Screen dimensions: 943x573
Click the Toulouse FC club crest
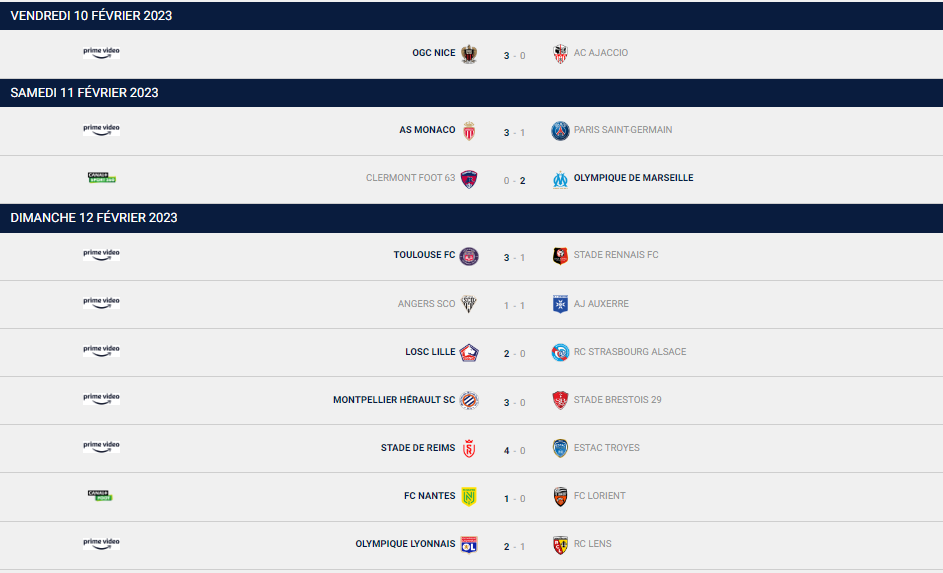pyautogui.click(x=469, y=256)
